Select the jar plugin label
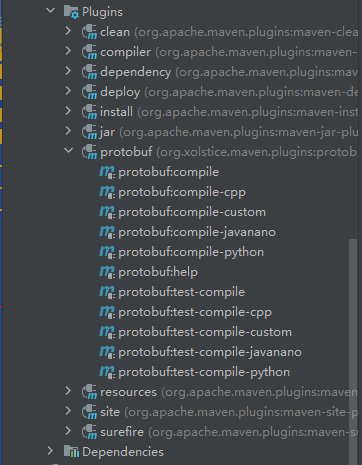 click(x=107, y=132)
